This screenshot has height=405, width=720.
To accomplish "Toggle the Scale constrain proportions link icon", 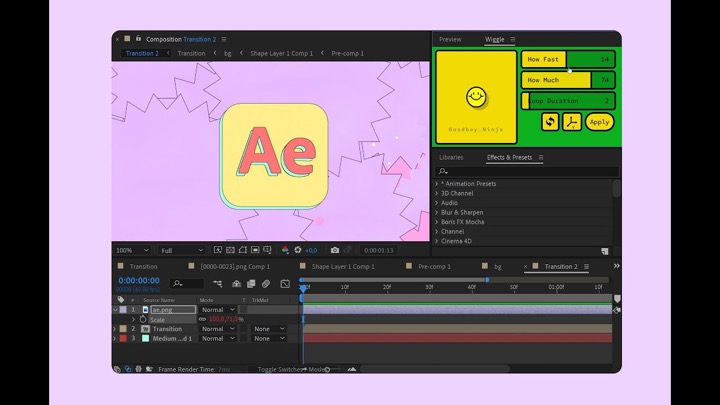I will [202, 319].
